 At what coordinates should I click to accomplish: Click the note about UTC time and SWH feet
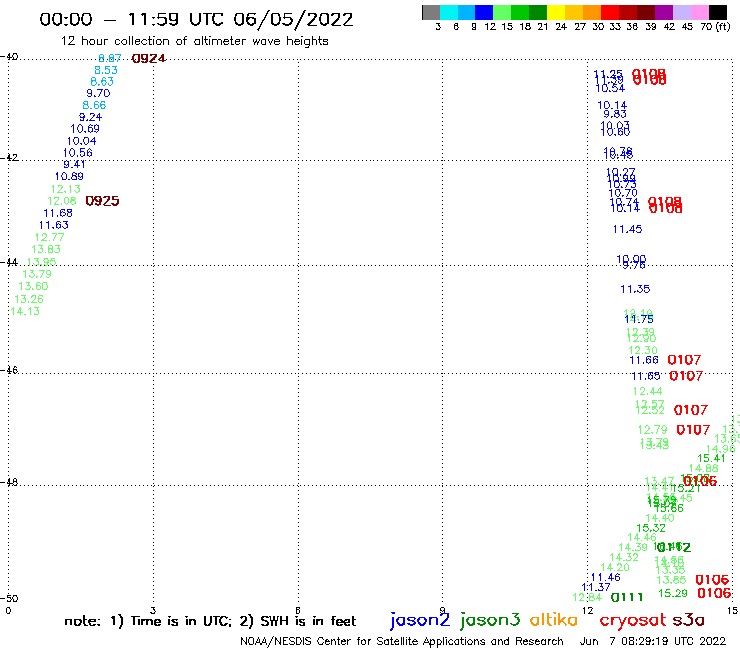click(x=210, y=621)
